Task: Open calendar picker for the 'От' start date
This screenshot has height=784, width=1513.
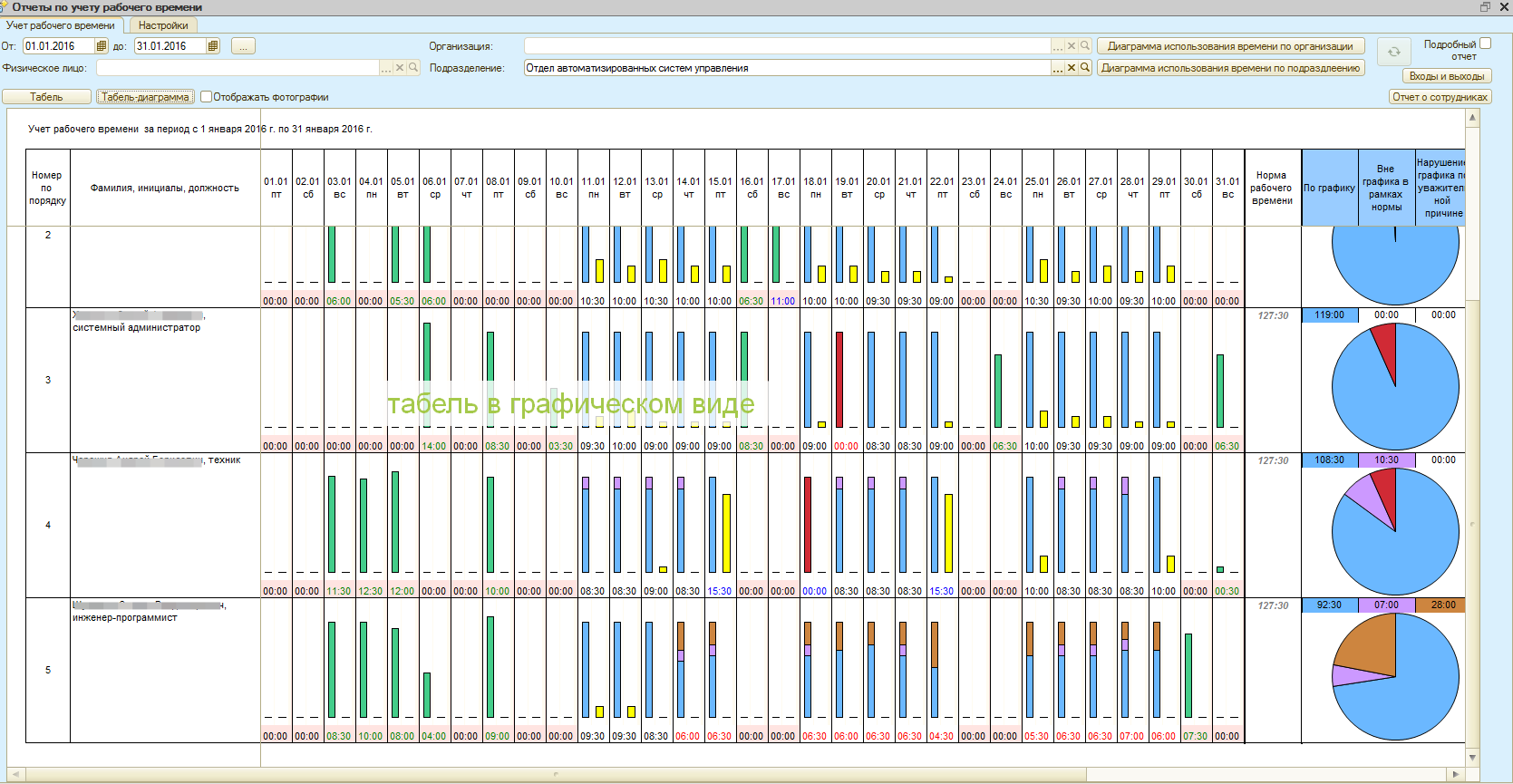Action: [102, 46]
